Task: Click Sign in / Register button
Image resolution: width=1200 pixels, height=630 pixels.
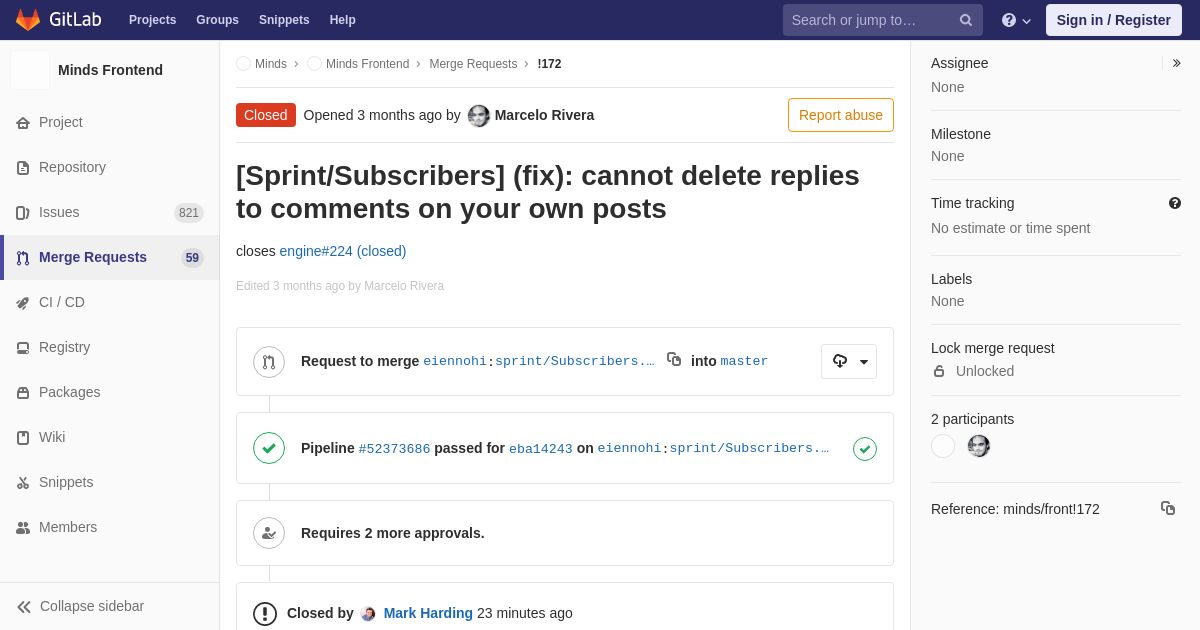Action: coord(1114,20)
